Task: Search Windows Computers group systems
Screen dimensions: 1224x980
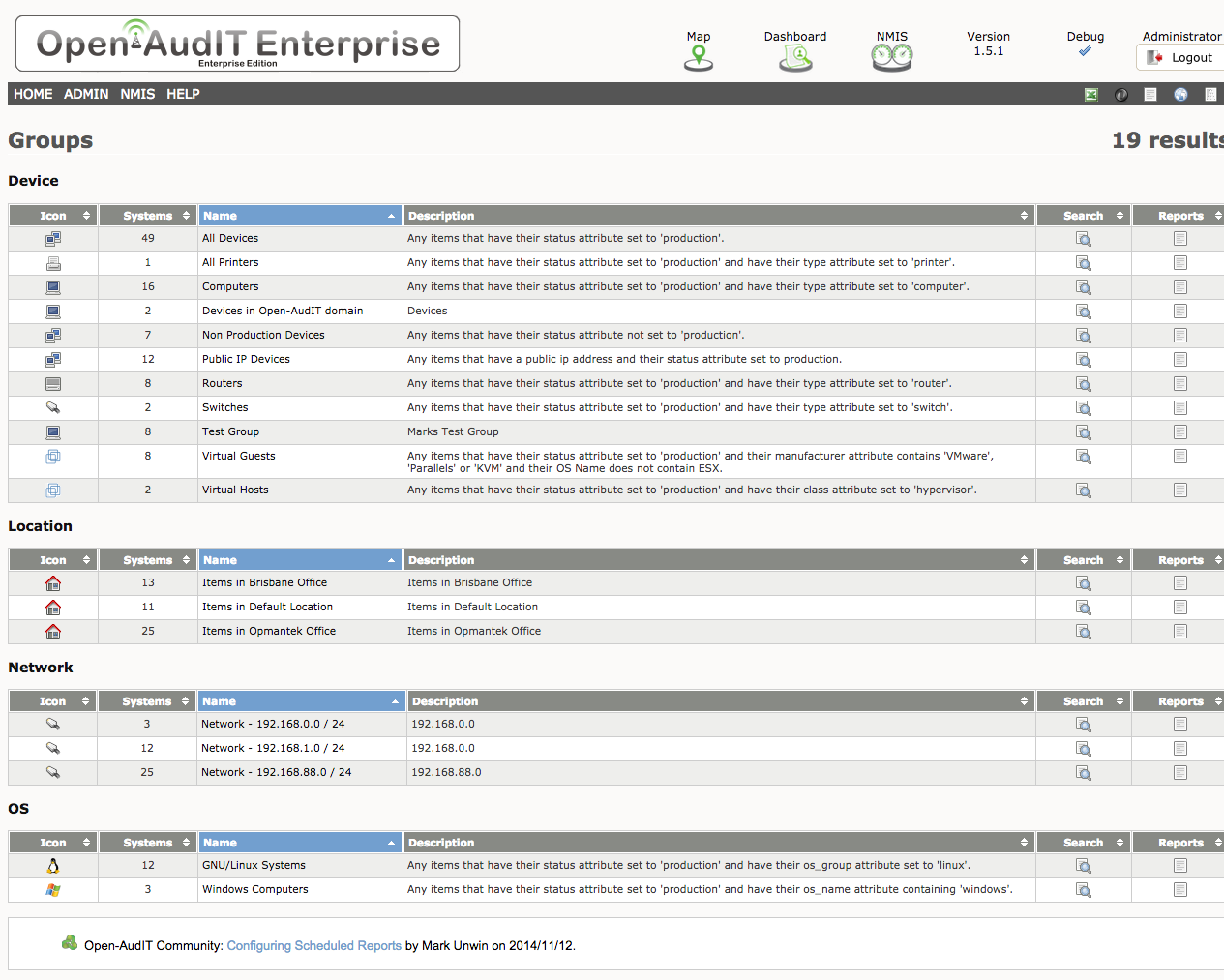Action: (1083, 890)
